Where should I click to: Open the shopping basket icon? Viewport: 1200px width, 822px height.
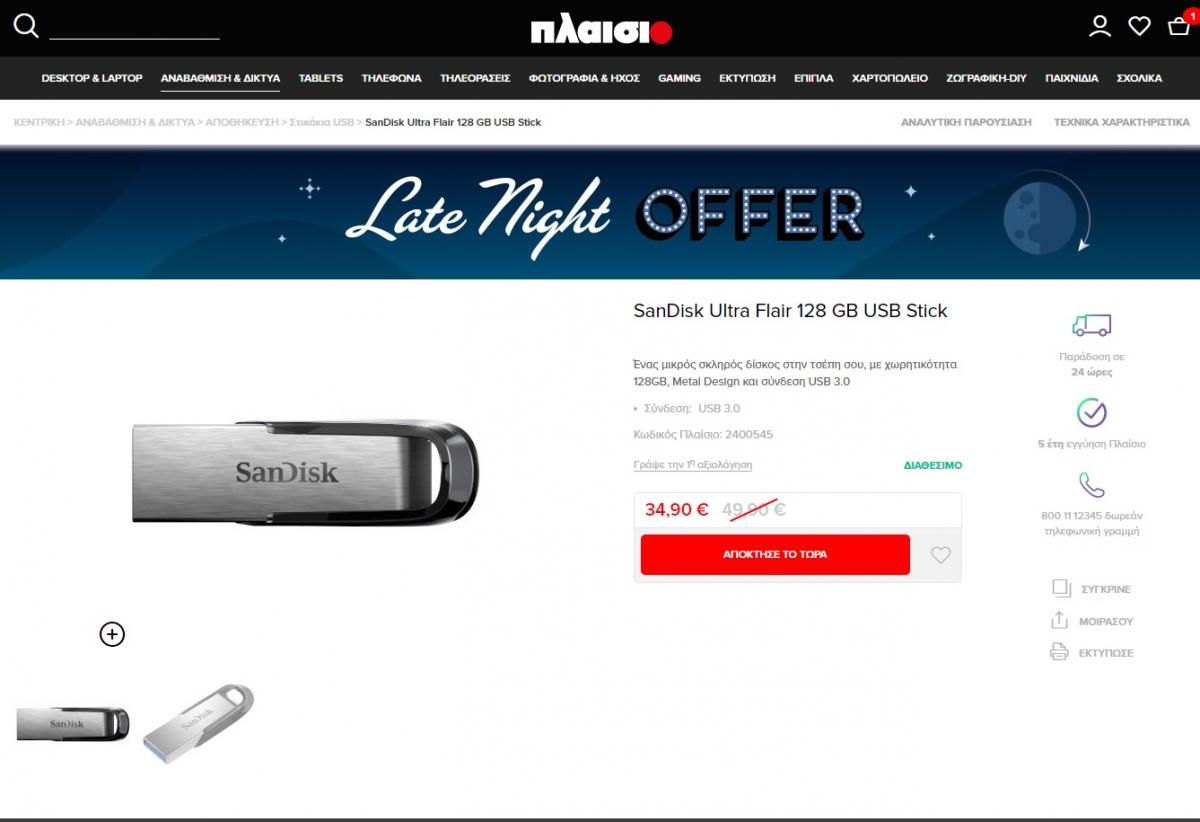pyautogui.click(x=1179, y=26)
